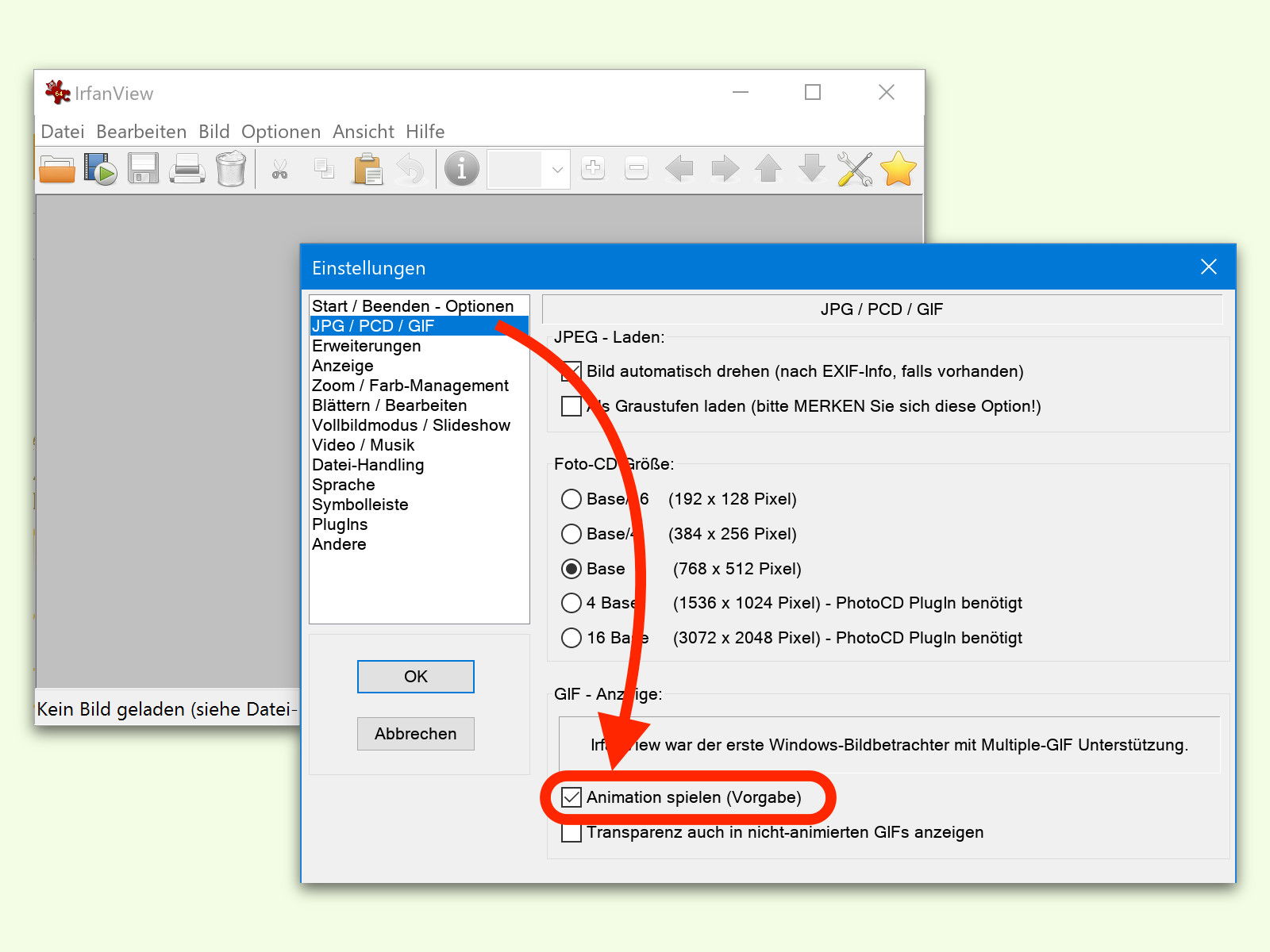Image resolution: width=1270 pixels, height=952 pixels.
Task: Select 'Start / Beenden - Optionen' category
Action: 419,306
